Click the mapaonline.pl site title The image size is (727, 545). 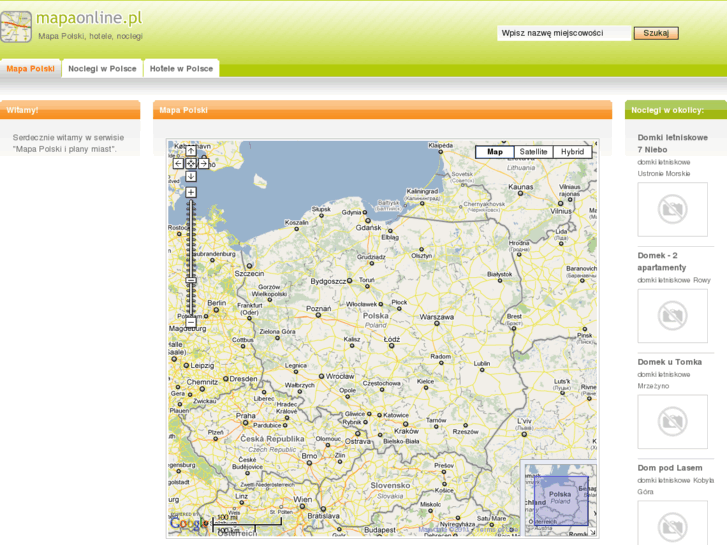pyautogui.click(x=89, y=18)
